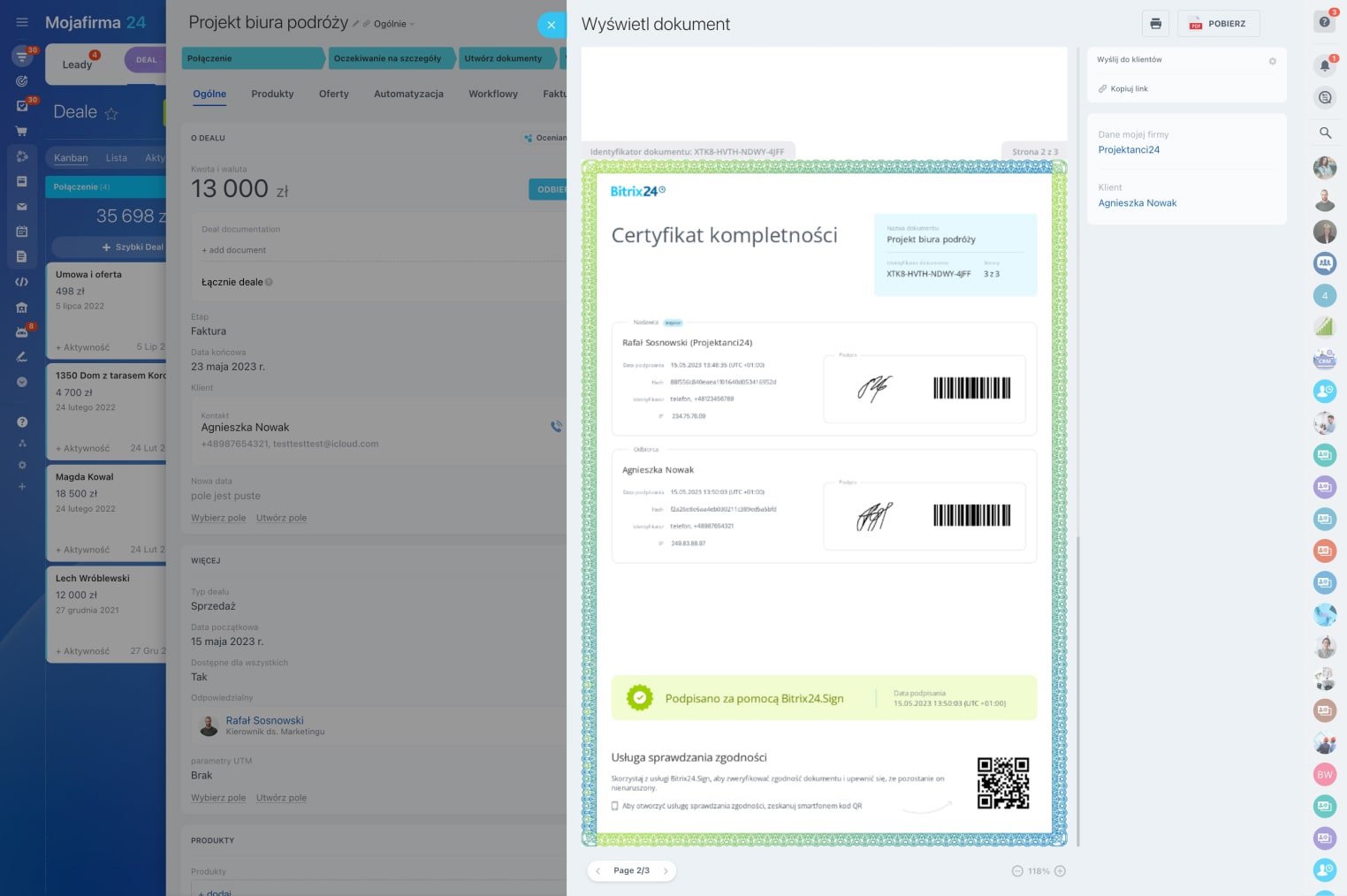1347x896 pixels.
Task: Close the document viewer slider panel
Action: click(x=551, y=25)
